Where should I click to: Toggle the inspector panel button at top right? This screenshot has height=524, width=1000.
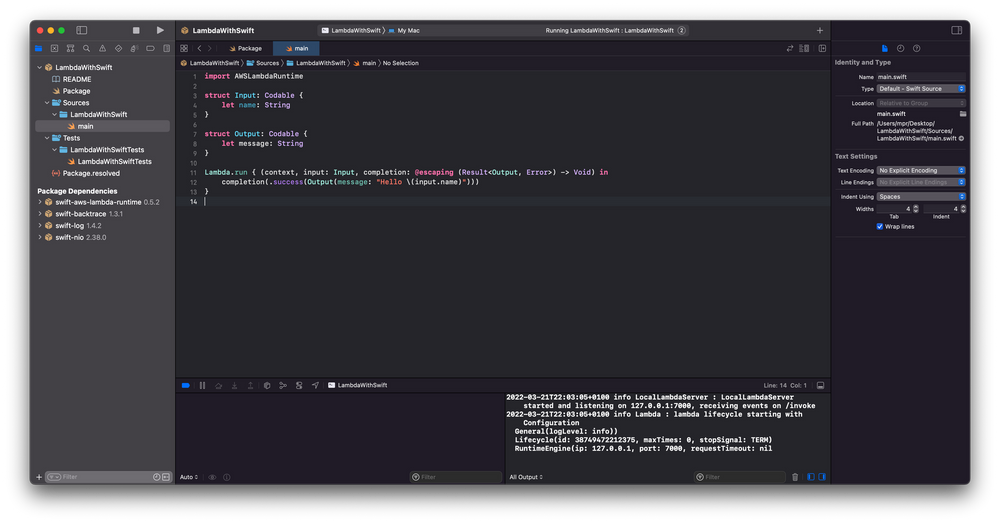[957, 30]
